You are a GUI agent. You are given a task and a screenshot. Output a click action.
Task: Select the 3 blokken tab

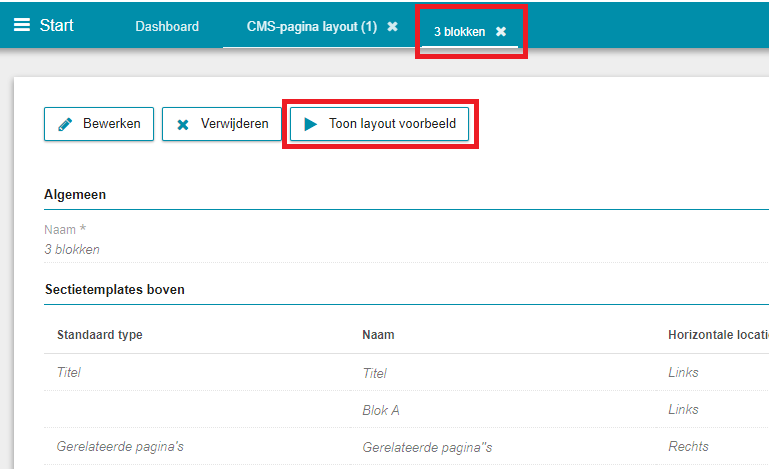[459, 32]
